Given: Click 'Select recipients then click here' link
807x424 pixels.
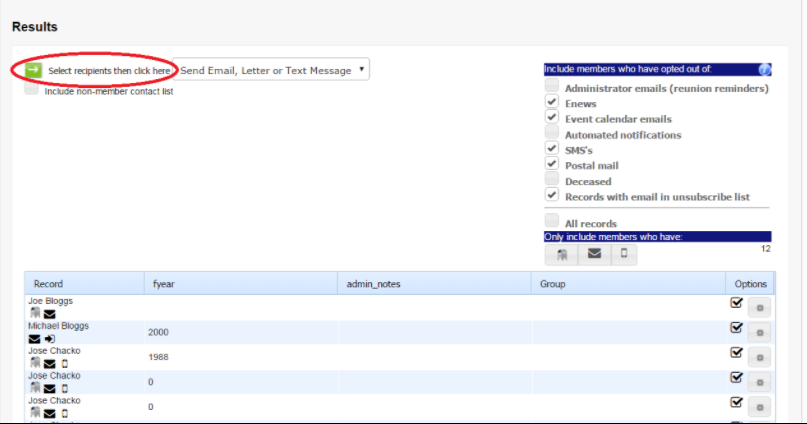Looking at the screenshot, I should 109,71.
